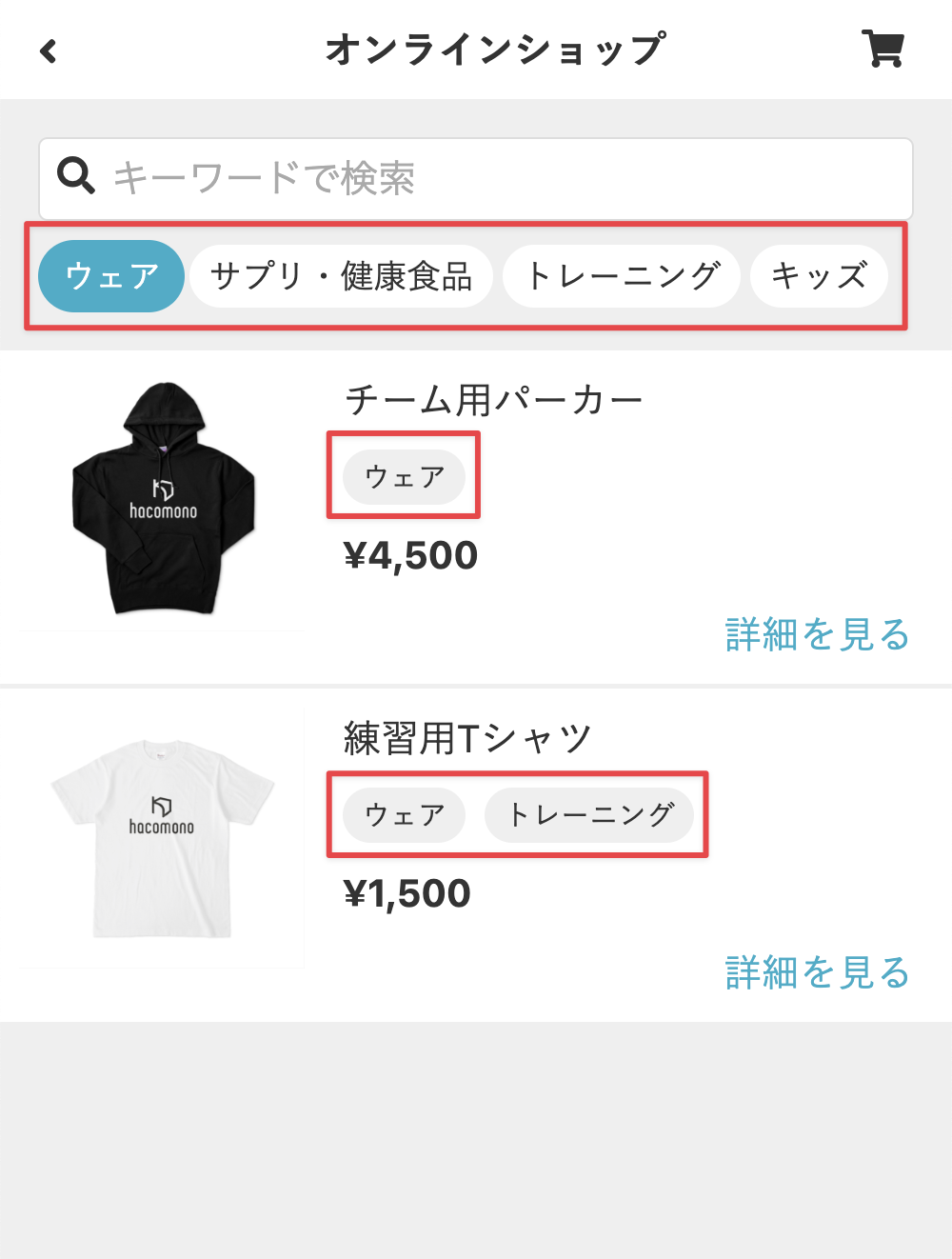The image size is (952, 1259).
Task: Click 詳細を見る for the T-shirt
Action: click(817, 972)
